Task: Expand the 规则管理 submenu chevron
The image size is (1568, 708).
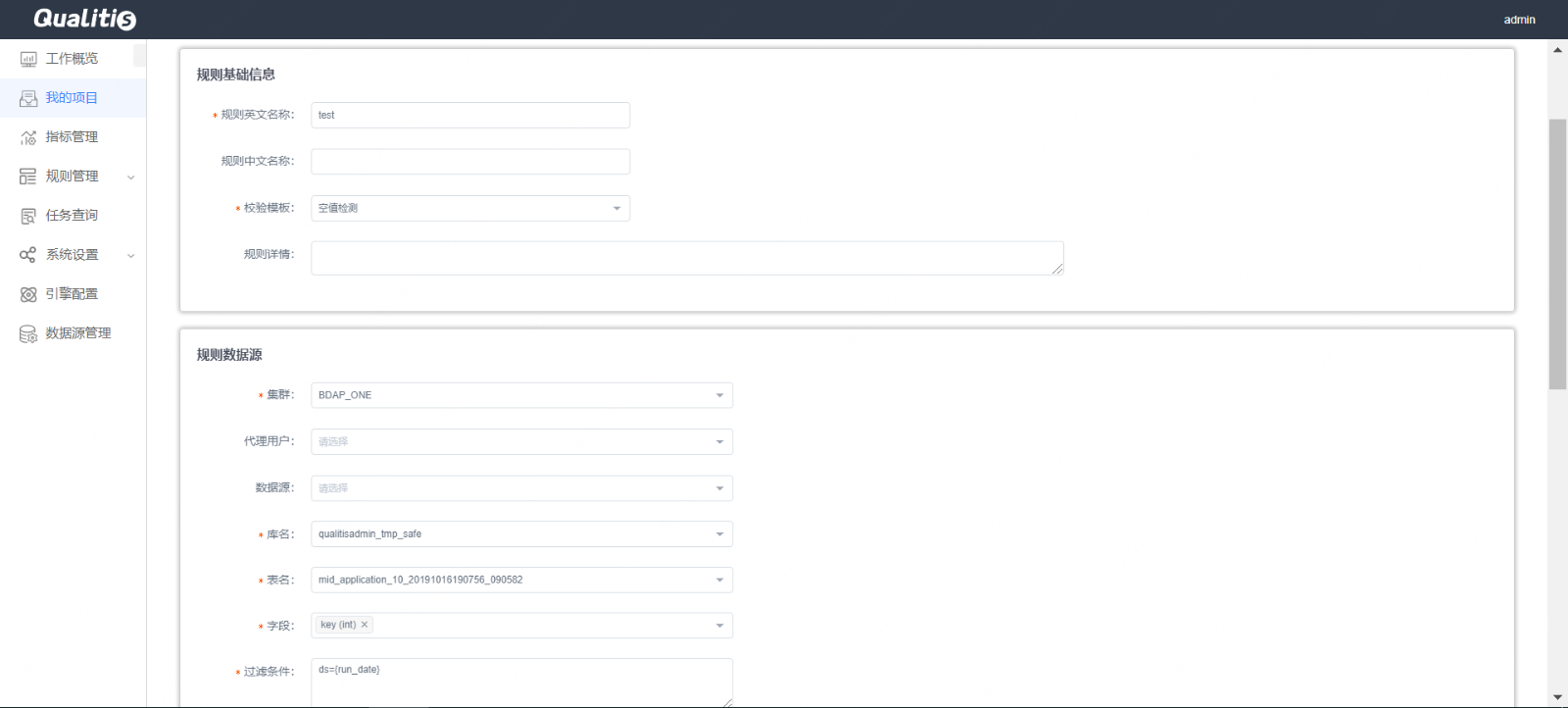Action: tap(131, 177)
